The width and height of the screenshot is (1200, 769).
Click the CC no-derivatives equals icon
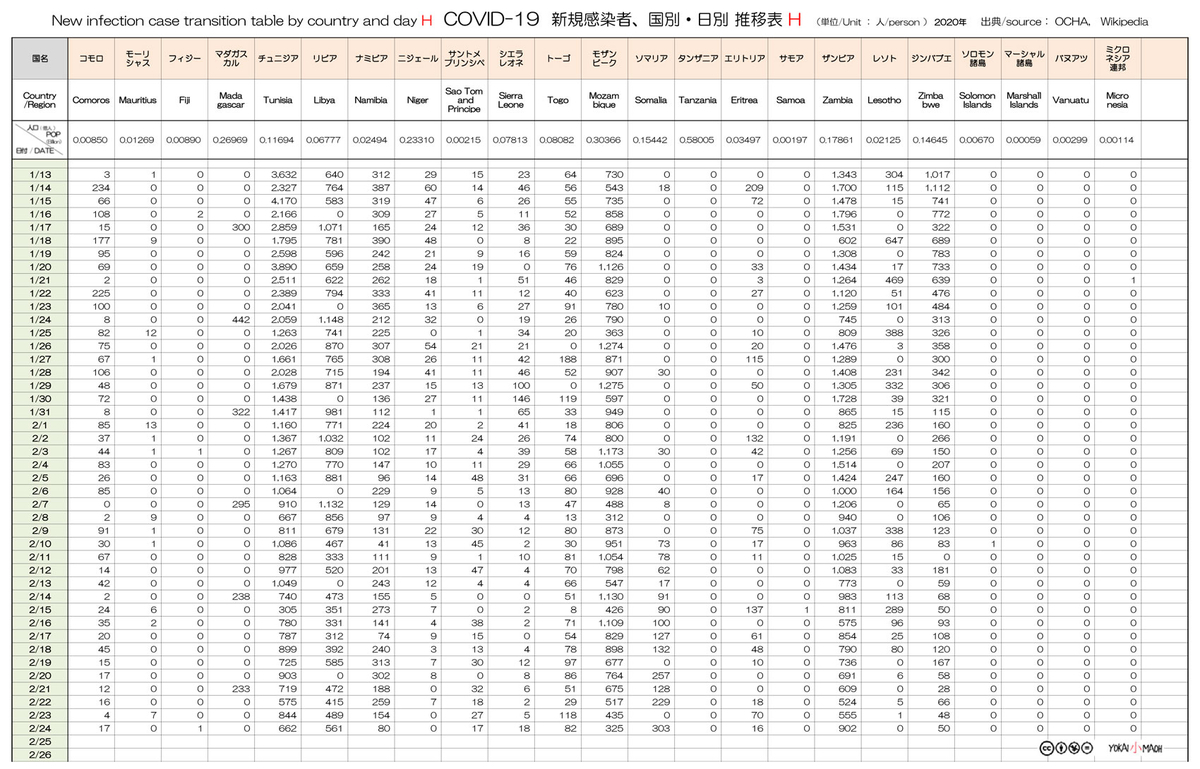(1085, 748)
